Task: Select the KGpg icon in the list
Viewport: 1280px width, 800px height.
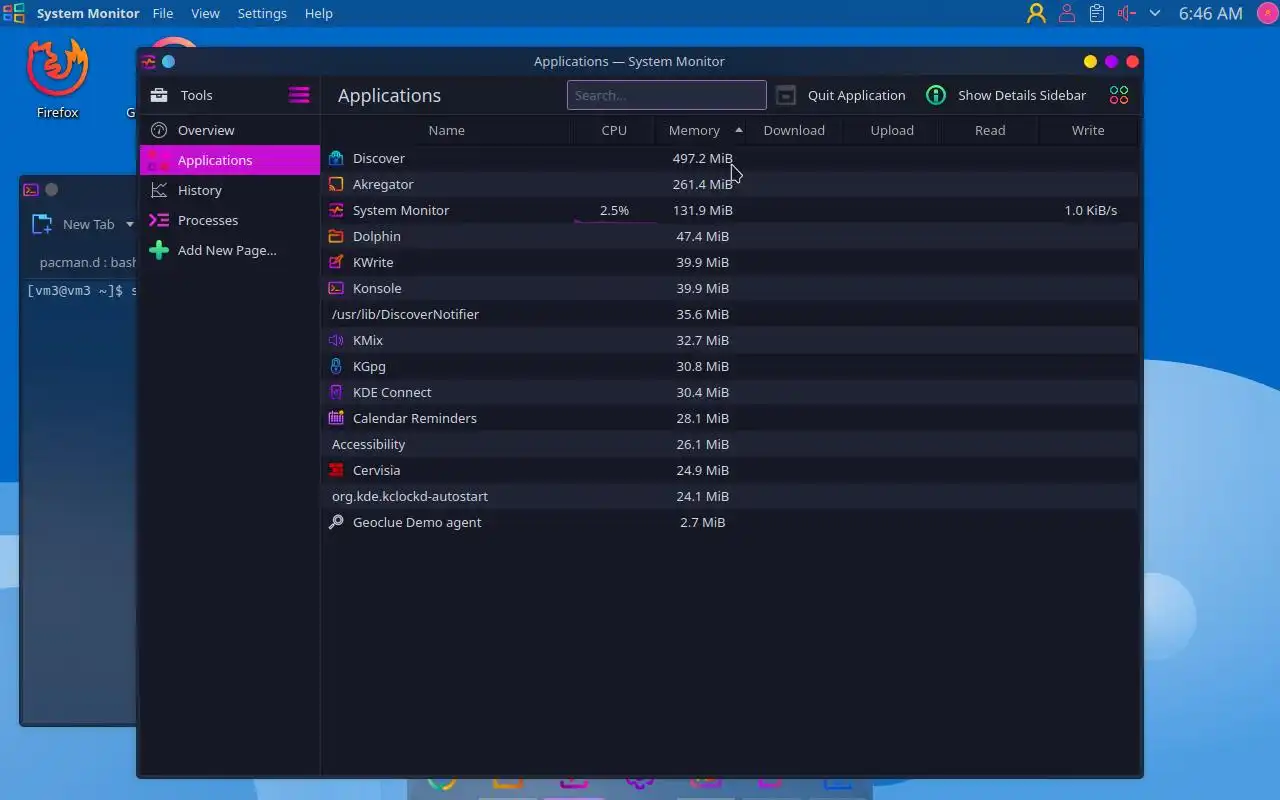Action: [x=336, y=366]
